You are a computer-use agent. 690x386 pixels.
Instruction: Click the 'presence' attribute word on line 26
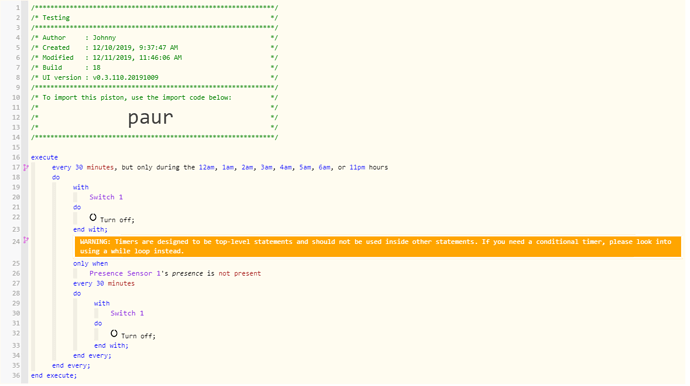pos(187,273)
